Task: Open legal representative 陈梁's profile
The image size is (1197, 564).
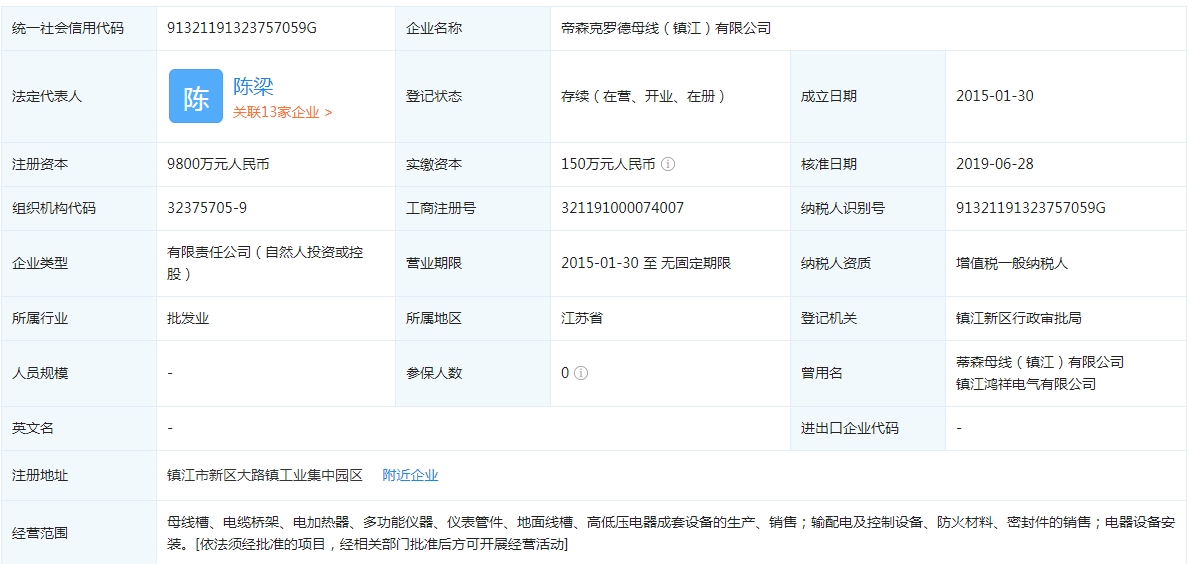Action: (x=253, y=87)
